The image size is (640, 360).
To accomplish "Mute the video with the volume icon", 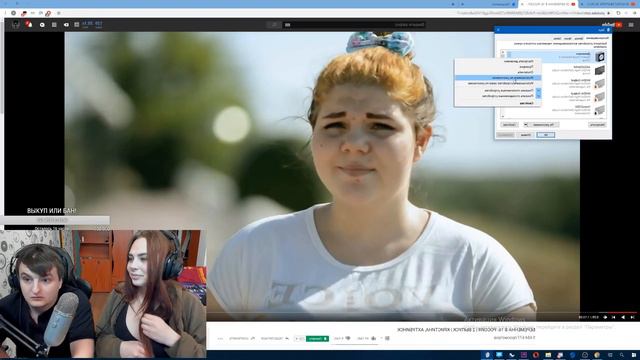I will click(x=605, y=317).
